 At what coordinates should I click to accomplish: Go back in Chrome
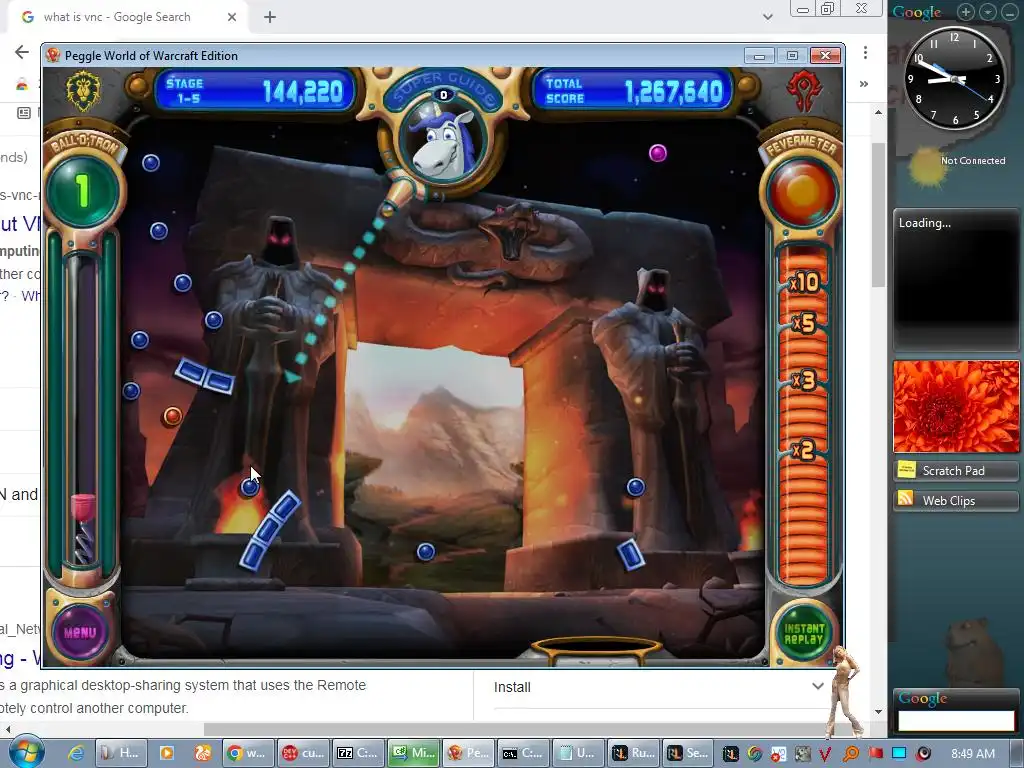pyautogui.click(x=22, y=52)
